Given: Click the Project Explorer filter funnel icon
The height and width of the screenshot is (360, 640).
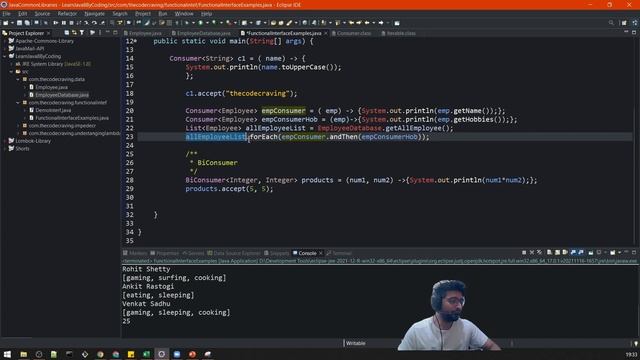Looking at the screenshot, I should coord(82,33).
